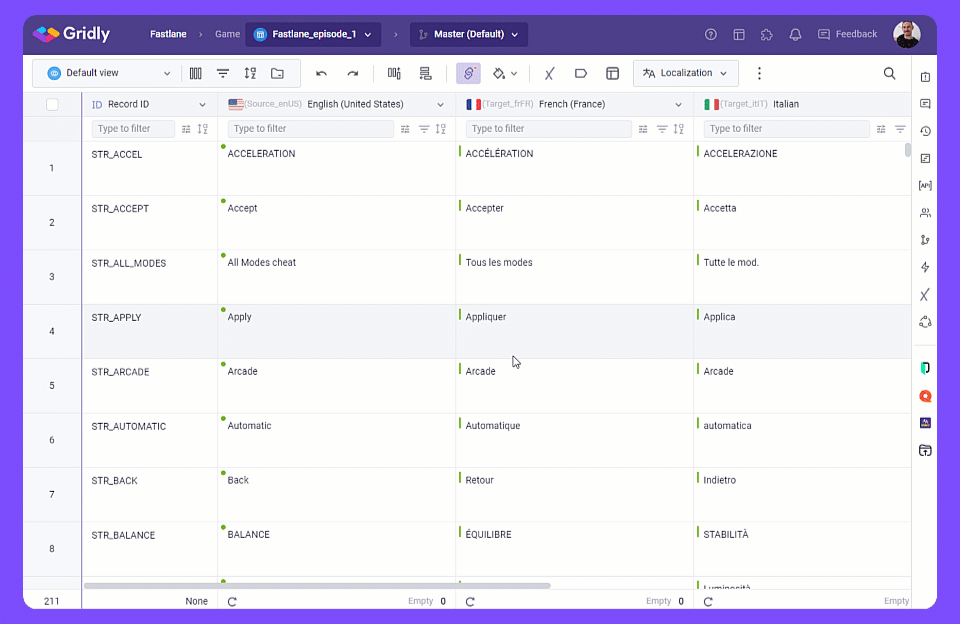960x624 pixels.
Task: Click the French column filter settings icon
Action: 643,129
